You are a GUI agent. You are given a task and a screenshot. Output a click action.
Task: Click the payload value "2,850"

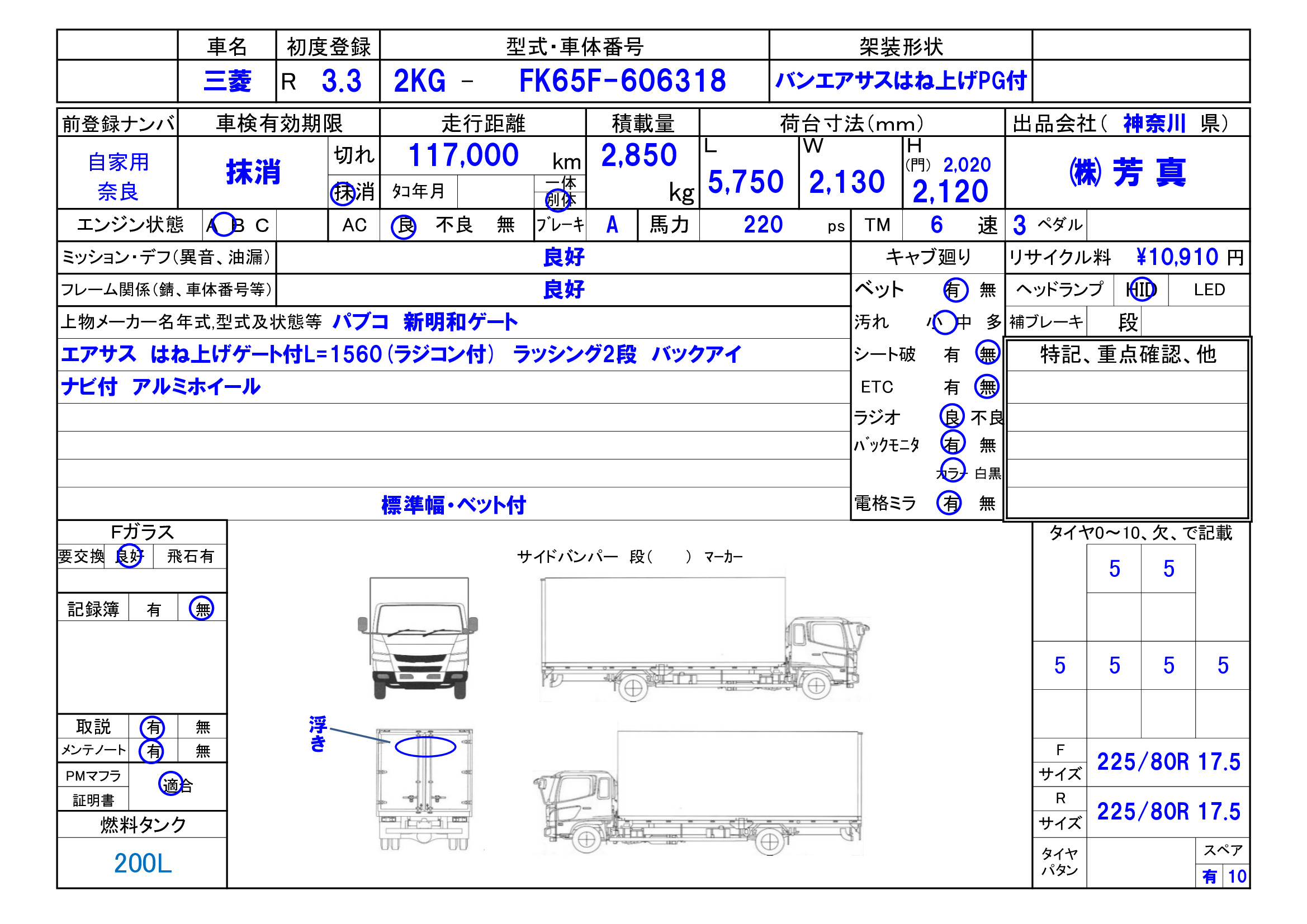click(639, 155)
